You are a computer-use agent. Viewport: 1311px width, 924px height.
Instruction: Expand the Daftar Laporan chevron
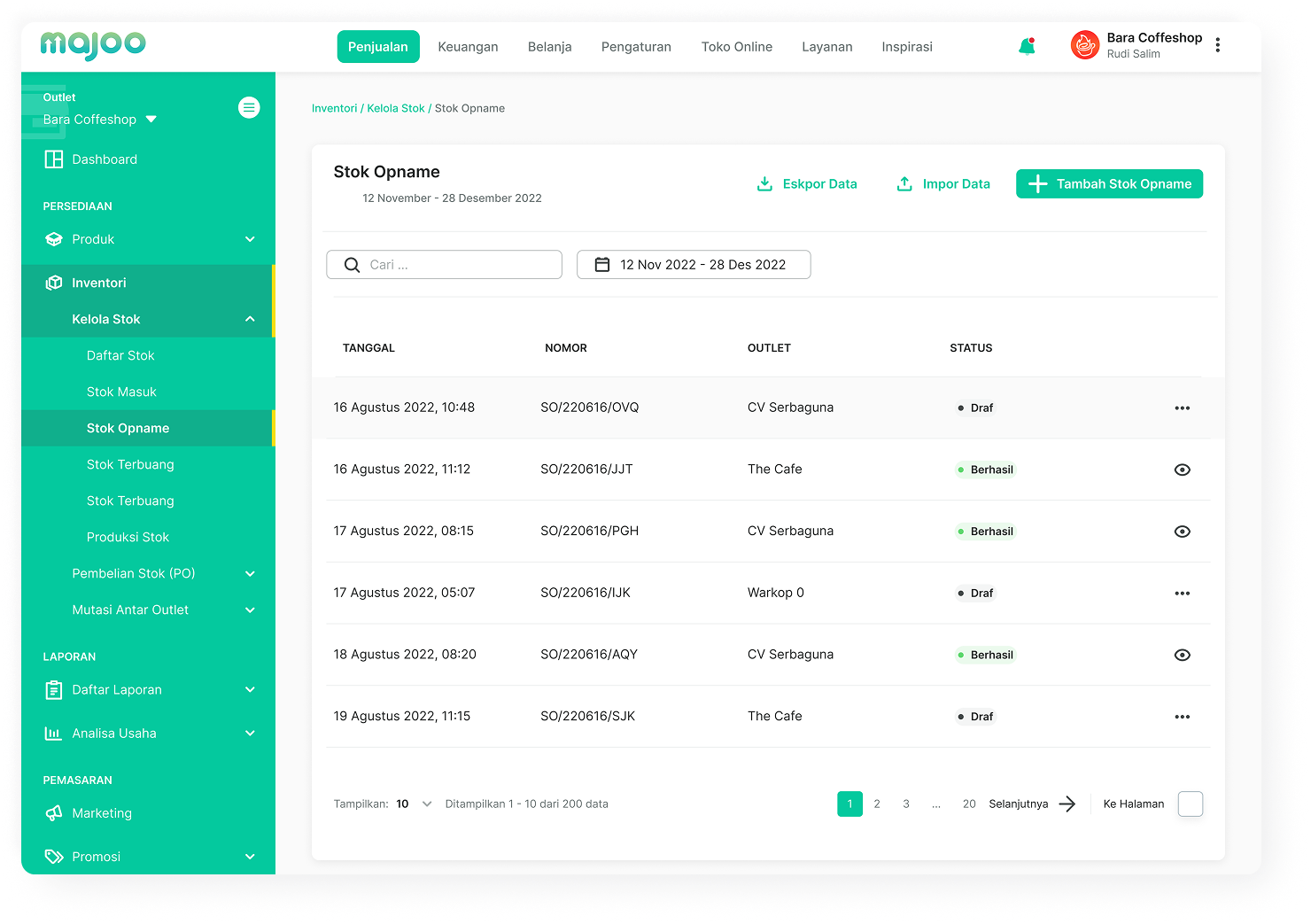pos(250,690)
